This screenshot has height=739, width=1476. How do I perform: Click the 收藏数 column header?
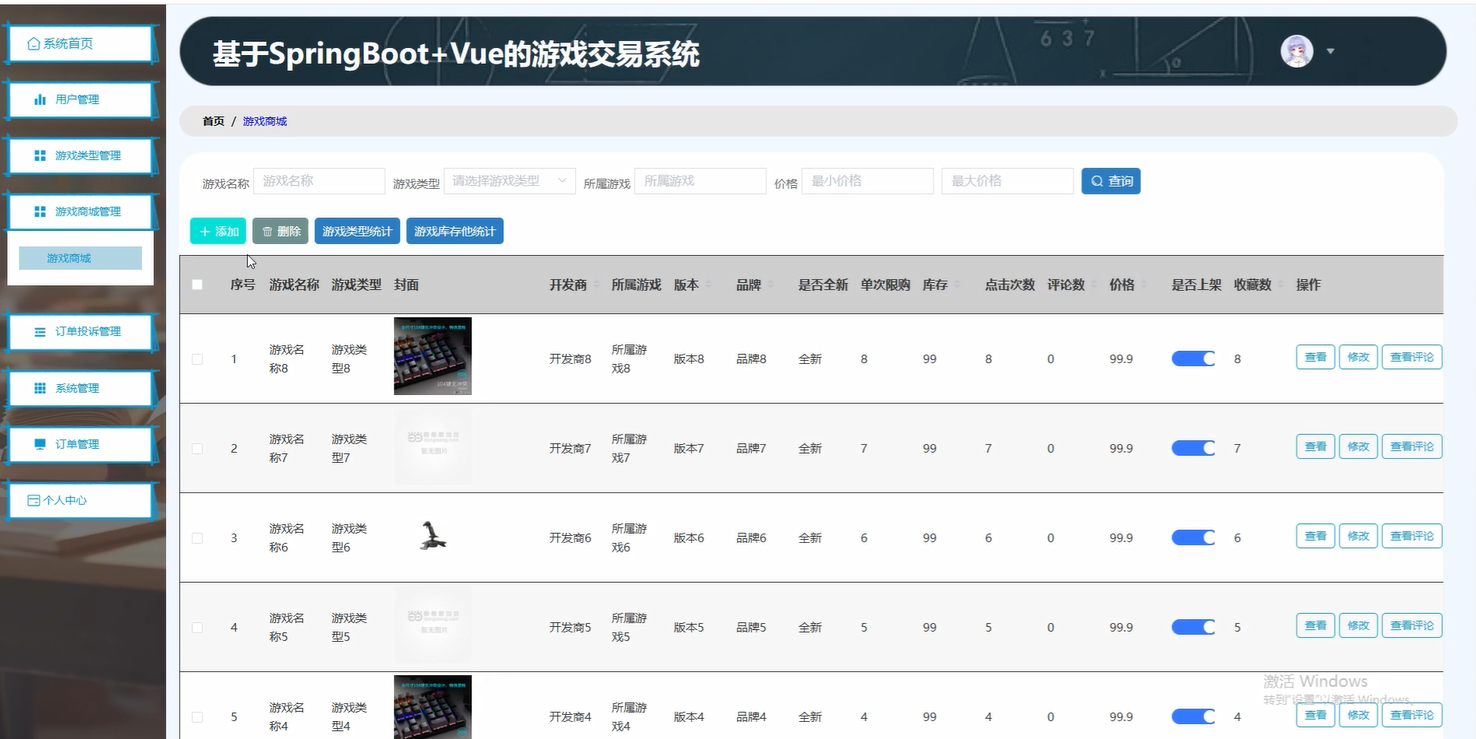[1252, 285]
